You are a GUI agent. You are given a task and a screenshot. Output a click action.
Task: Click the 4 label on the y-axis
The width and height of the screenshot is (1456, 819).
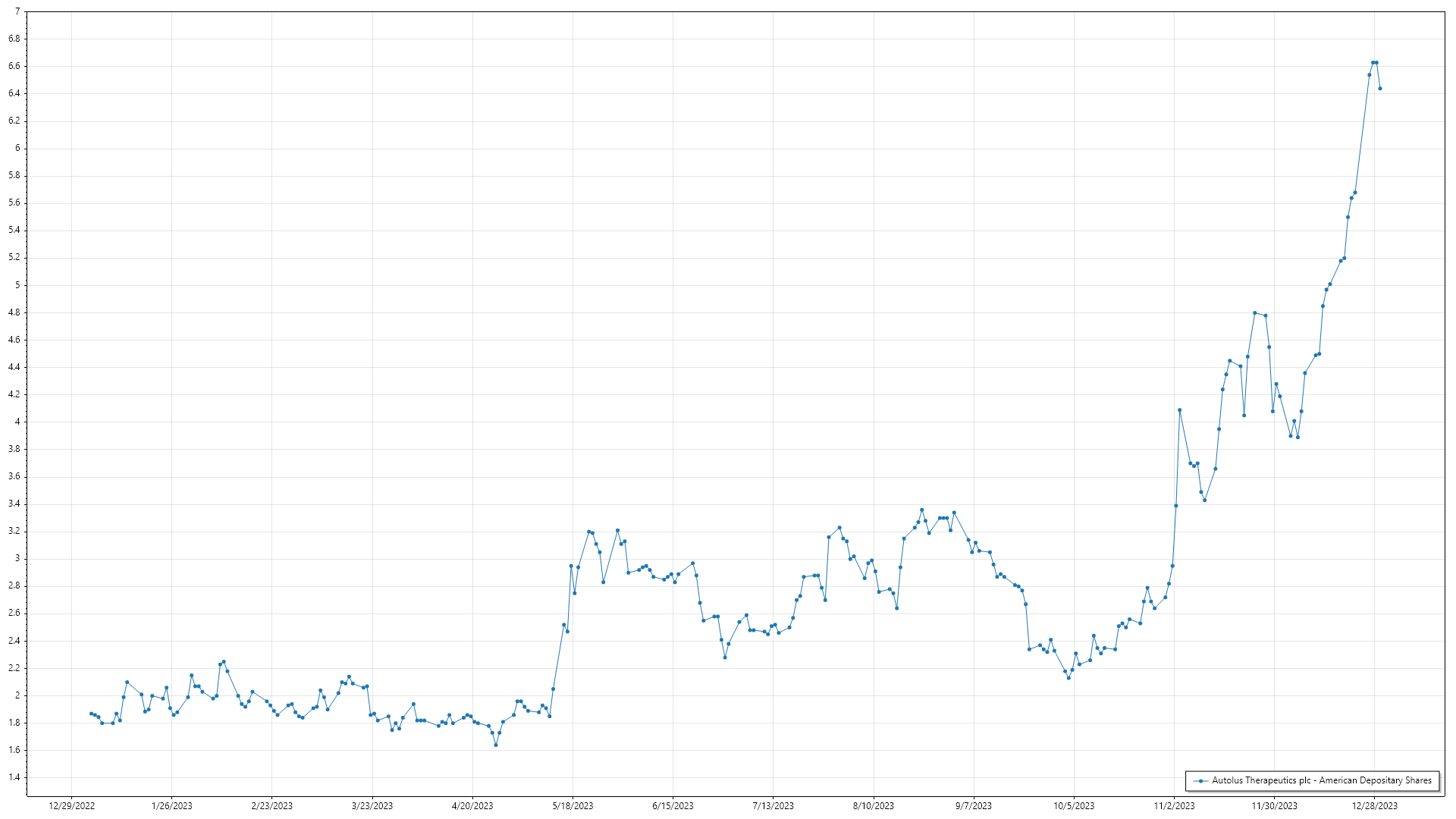(17, 422)
